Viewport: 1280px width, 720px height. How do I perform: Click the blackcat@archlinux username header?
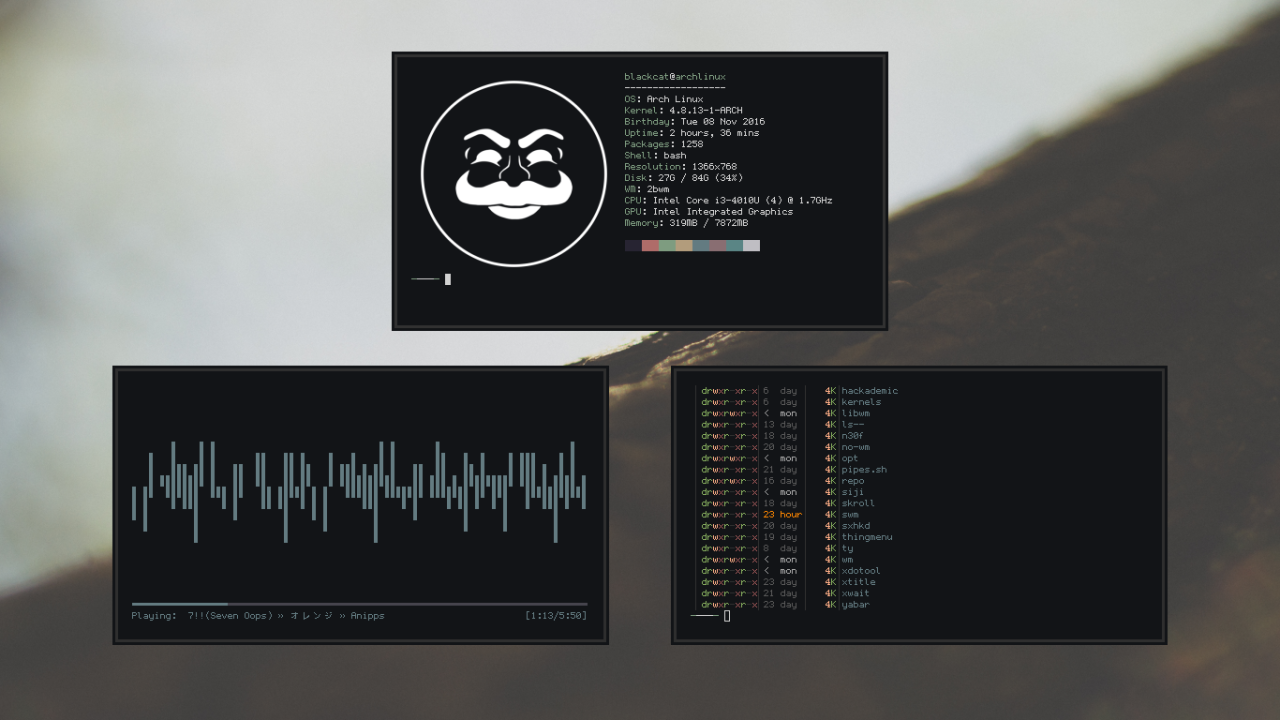pyautogui.click(x=675, y=77)
